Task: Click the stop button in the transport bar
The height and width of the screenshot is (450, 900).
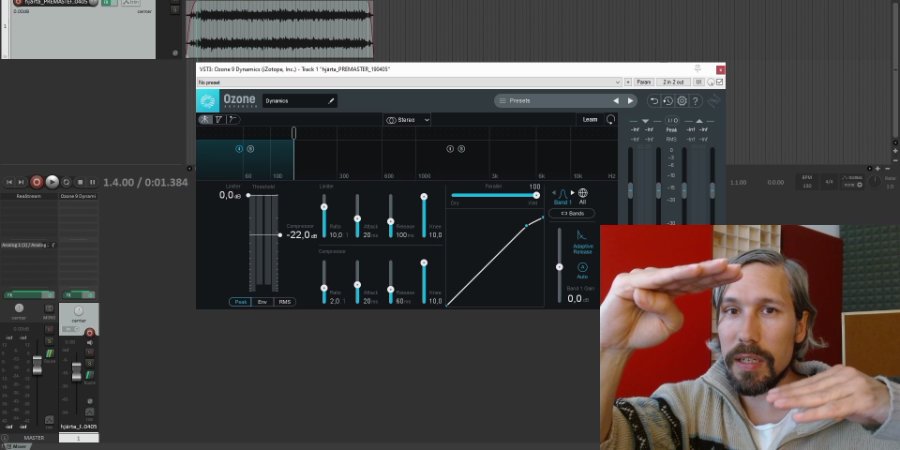Action: 80,182
